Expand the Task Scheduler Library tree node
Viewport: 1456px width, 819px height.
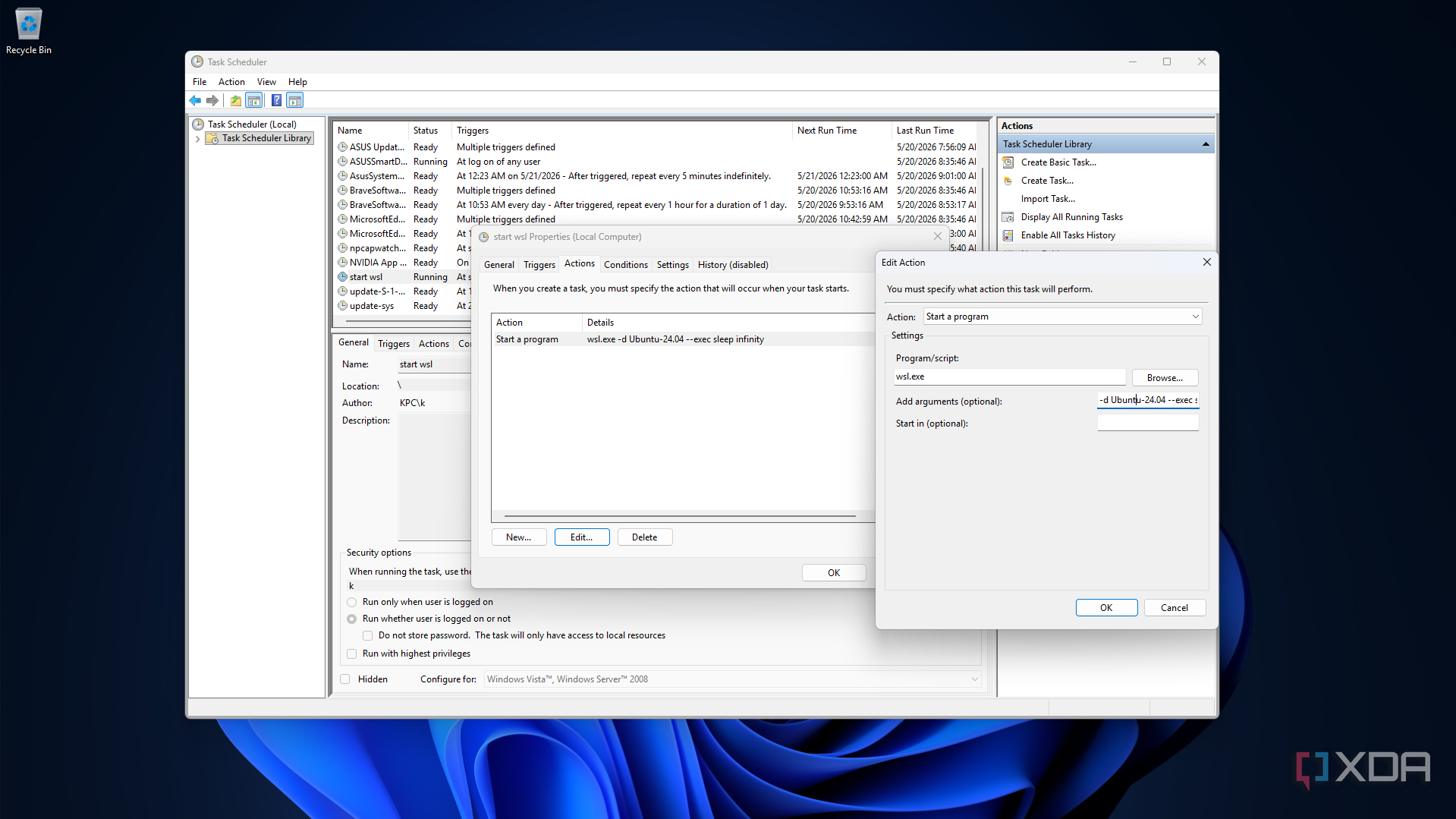(197, 139)
